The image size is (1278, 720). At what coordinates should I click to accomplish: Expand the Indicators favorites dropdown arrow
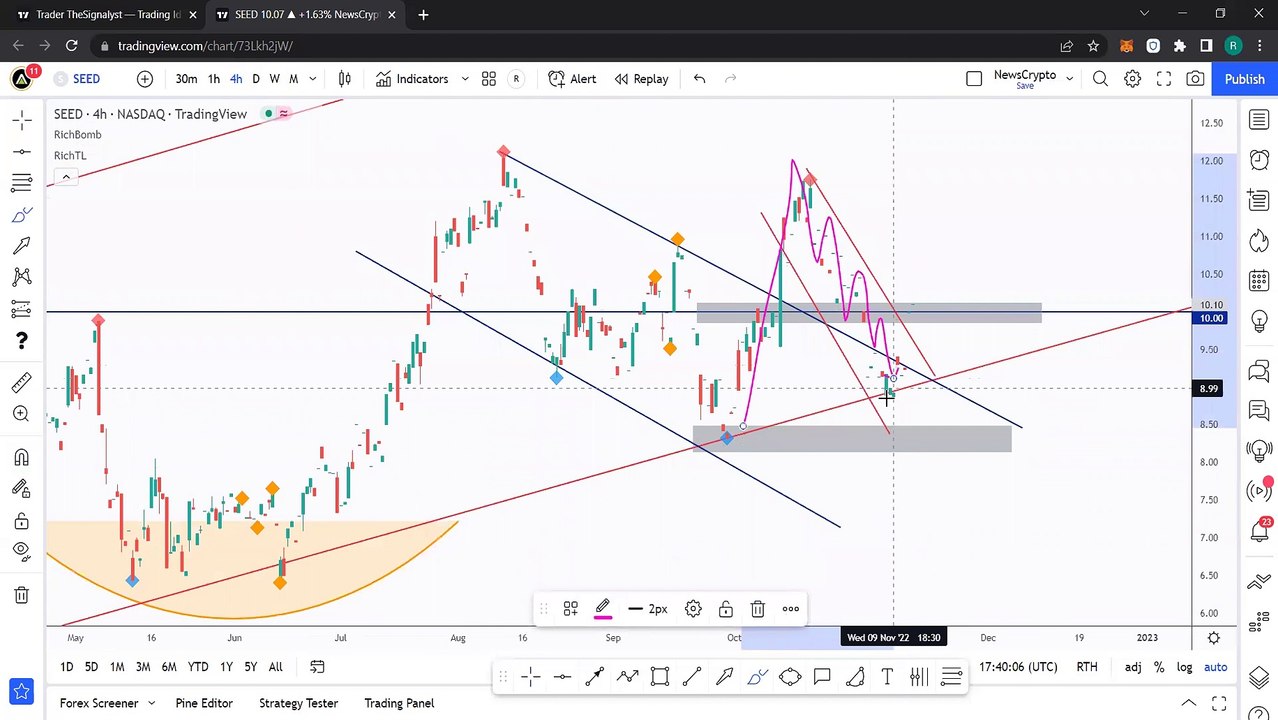465,79
